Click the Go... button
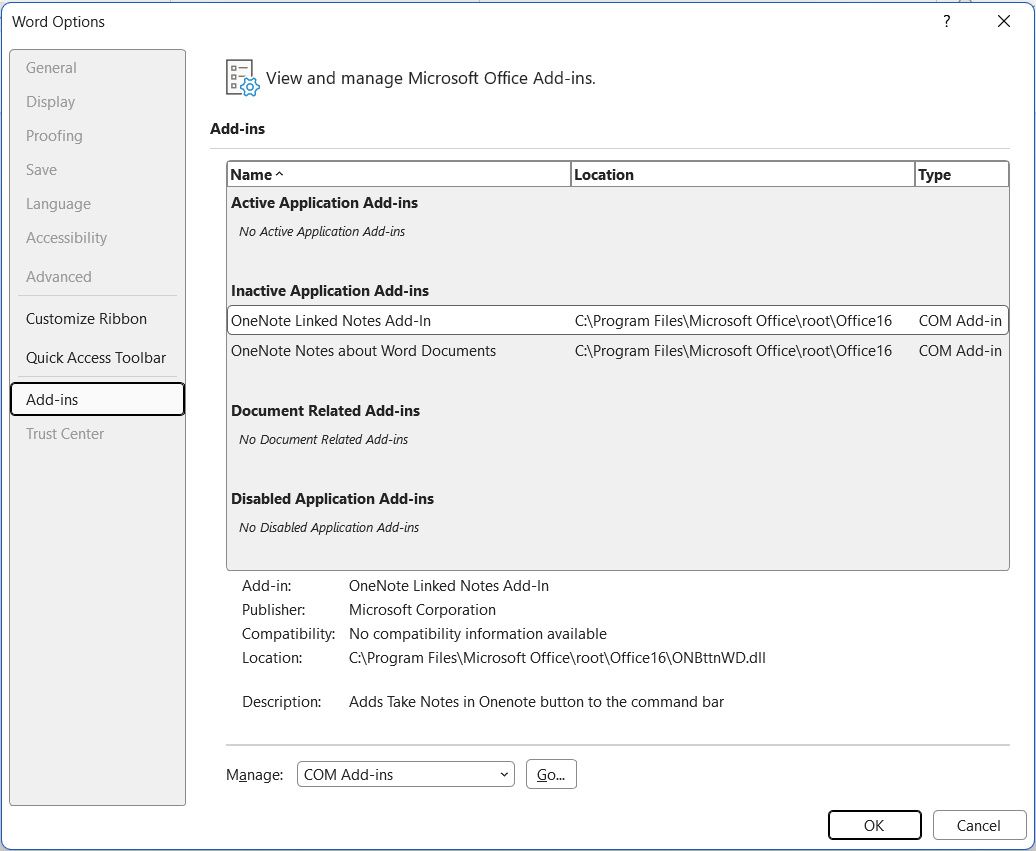 [551, 774]
